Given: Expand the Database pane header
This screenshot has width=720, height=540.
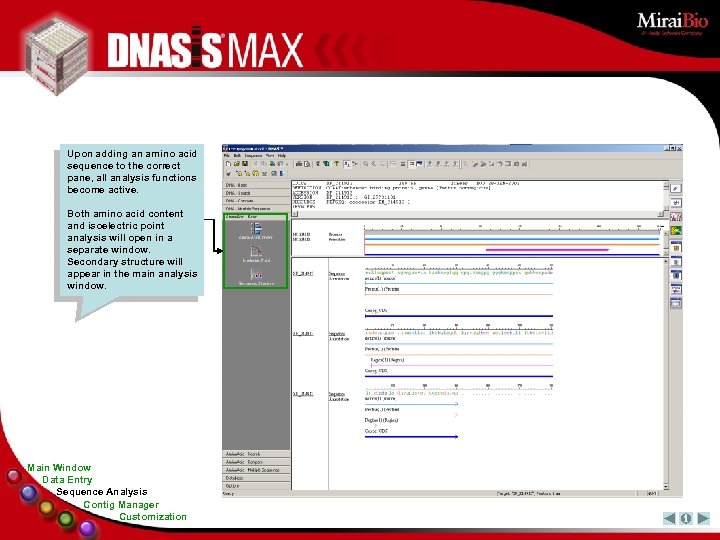Looking at the screenshot, I should pyautogui.click(x=256, y=478).
